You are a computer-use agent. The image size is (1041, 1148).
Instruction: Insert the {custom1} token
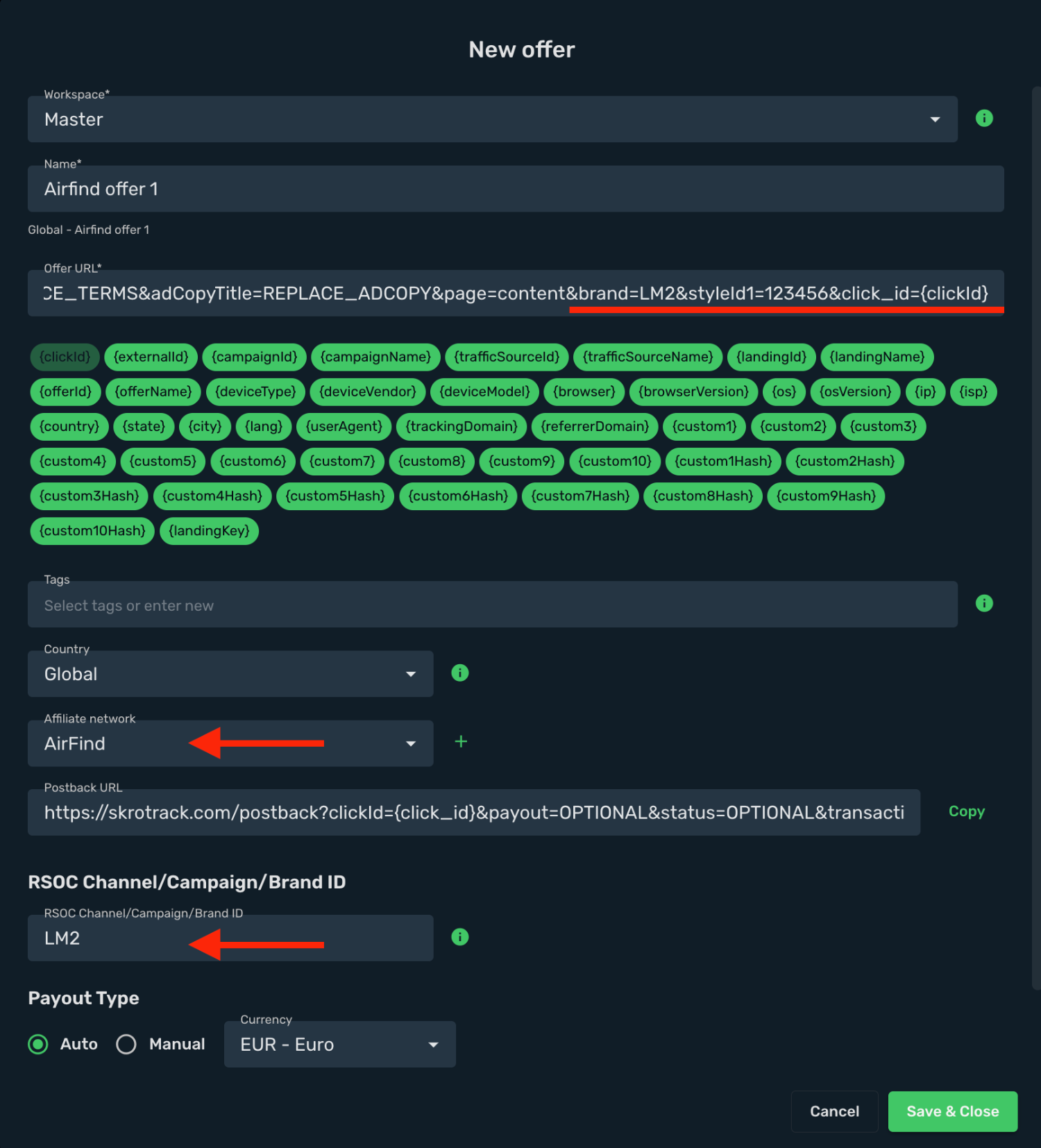click(x=704, y=426)
